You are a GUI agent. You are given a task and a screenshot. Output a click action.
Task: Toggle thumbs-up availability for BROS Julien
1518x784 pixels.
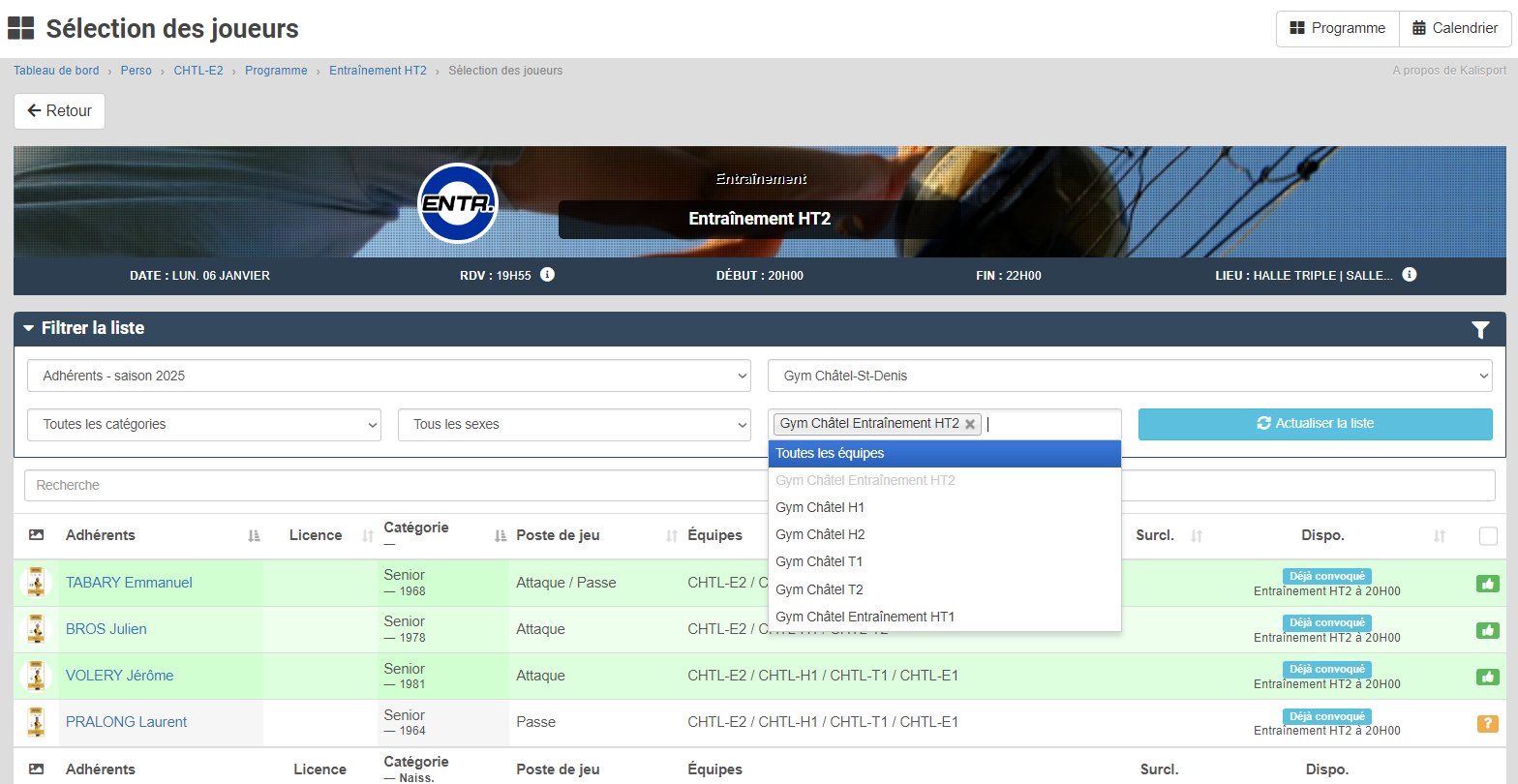pos(1487,630)
